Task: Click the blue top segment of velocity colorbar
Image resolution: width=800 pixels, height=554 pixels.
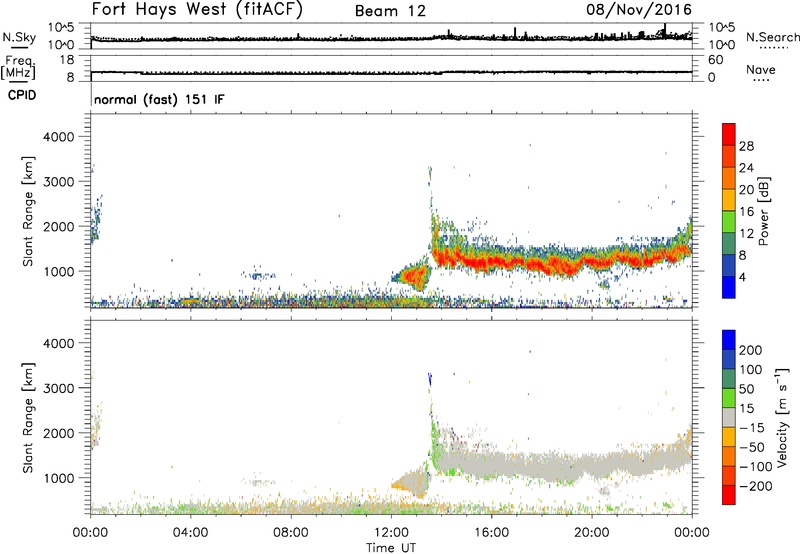Action: [729, 340]
